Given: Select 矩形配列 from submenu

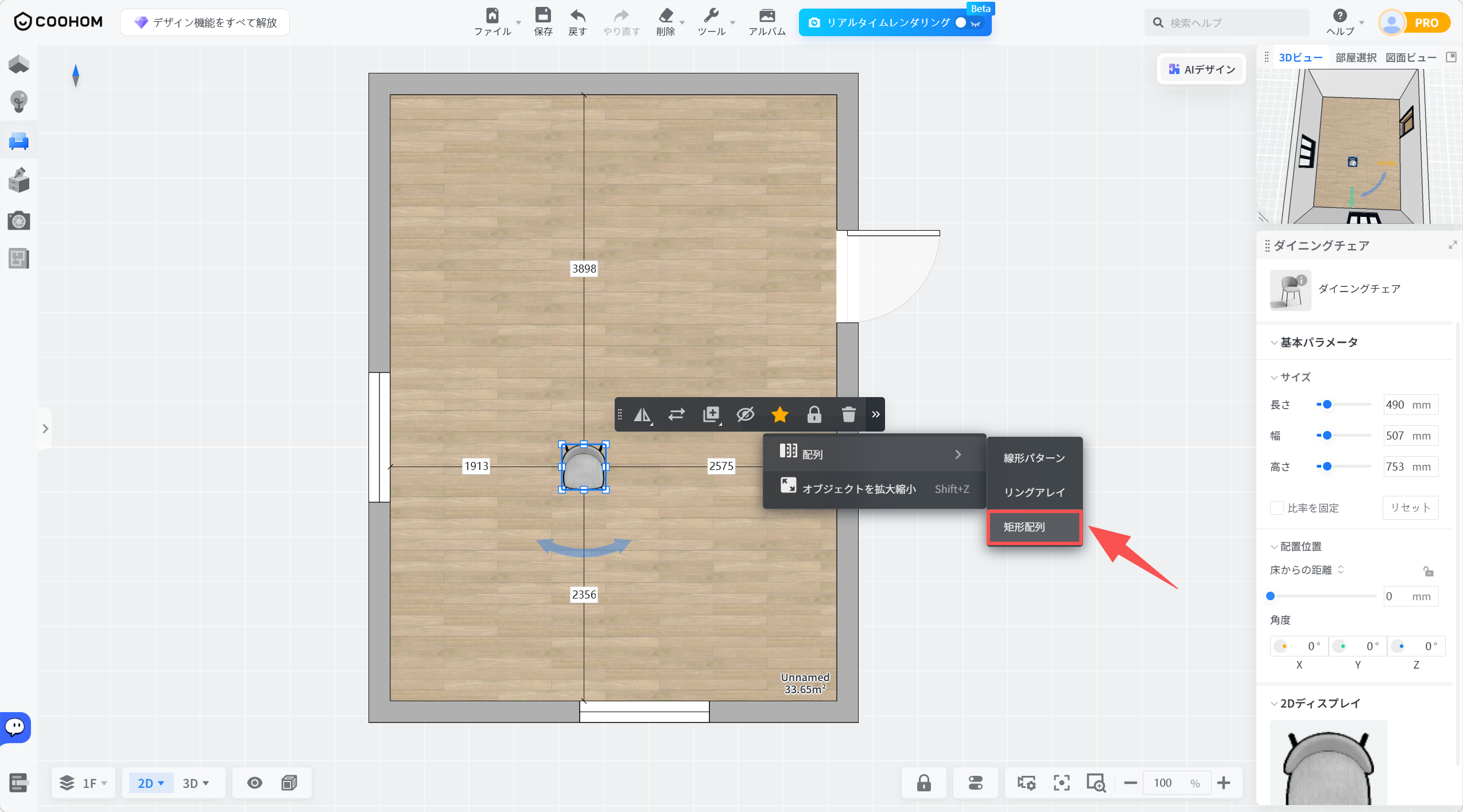Looking at the screenshot, I should pos(1034,527).
